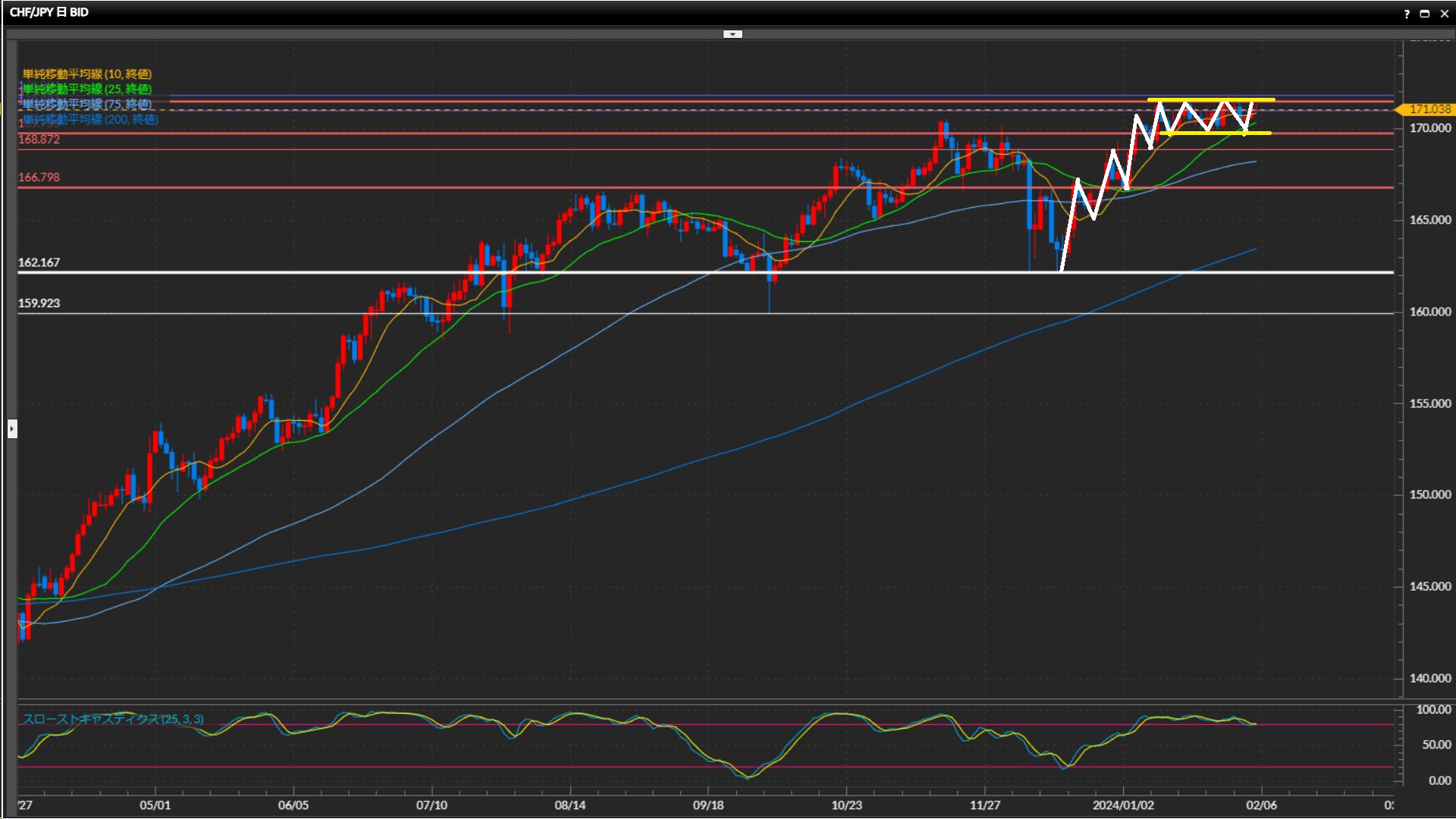Click the 75-period moving average label
The height and width of the screenshot is (819, 1456).
coord(87,104)
